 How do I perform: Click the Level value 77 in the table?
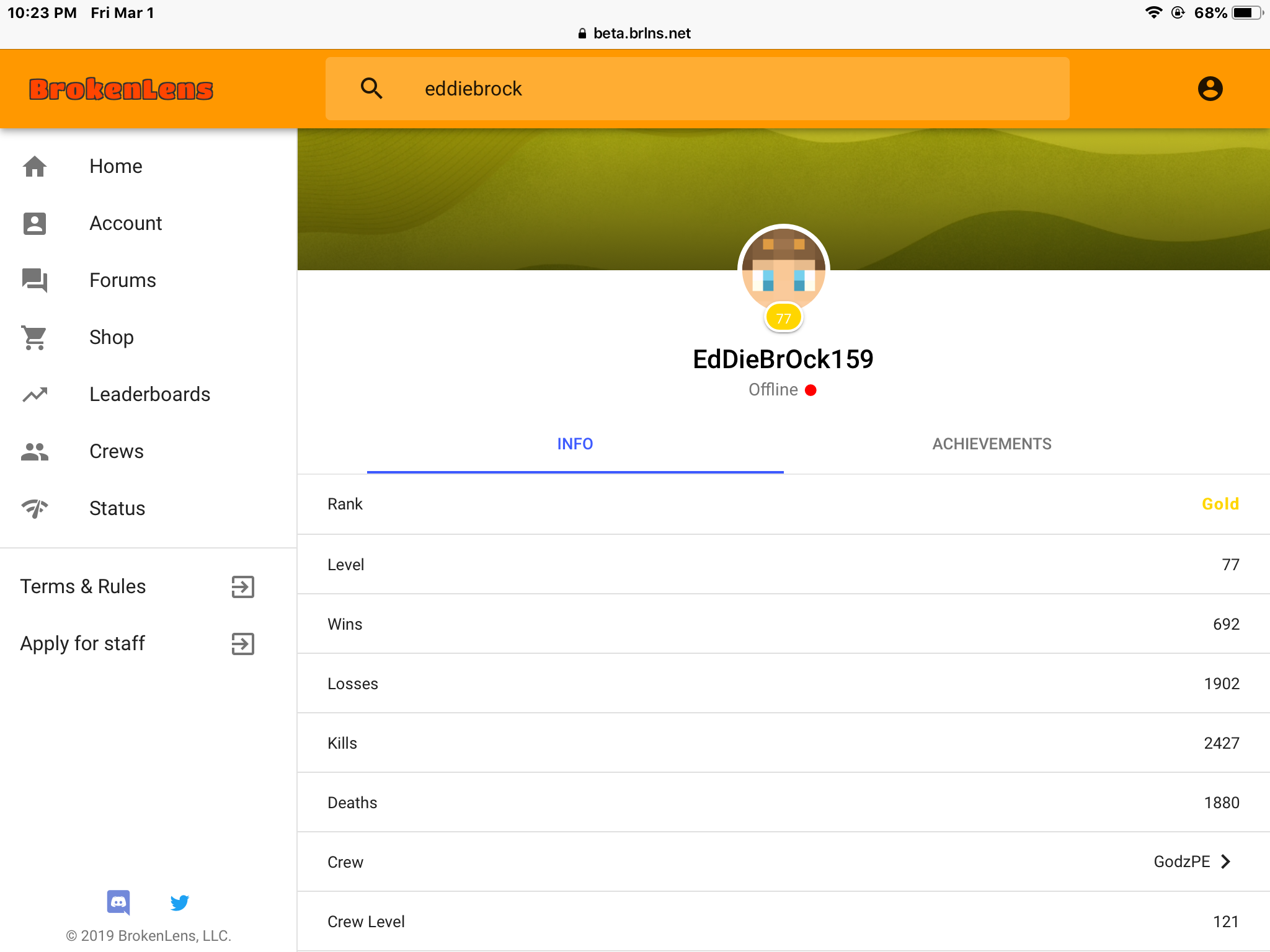coord(1230,565)
